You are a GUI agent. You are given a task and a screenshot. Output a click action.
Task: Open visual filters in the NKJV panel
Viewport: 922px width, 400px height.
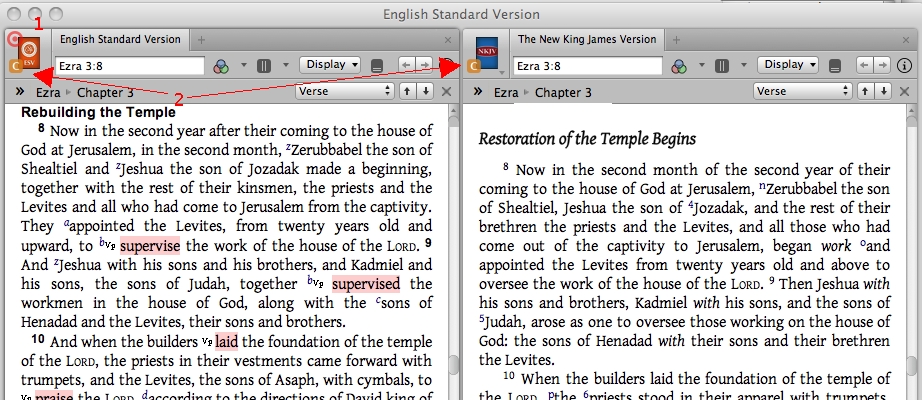click(679, 66)
